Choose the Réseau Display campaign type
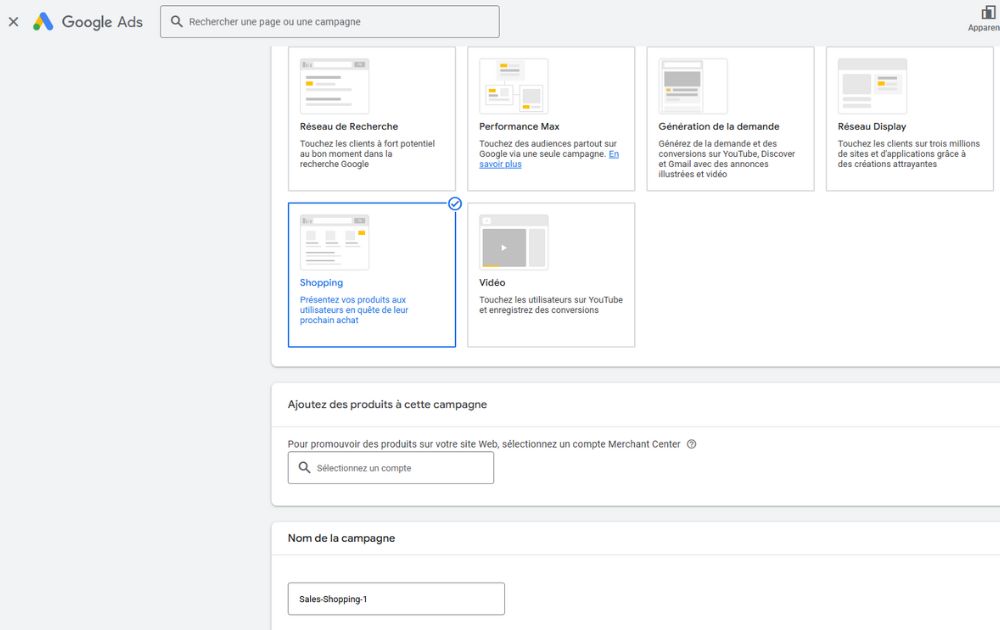The width and height of the screenshot is (1000, 630). (909, 119)
